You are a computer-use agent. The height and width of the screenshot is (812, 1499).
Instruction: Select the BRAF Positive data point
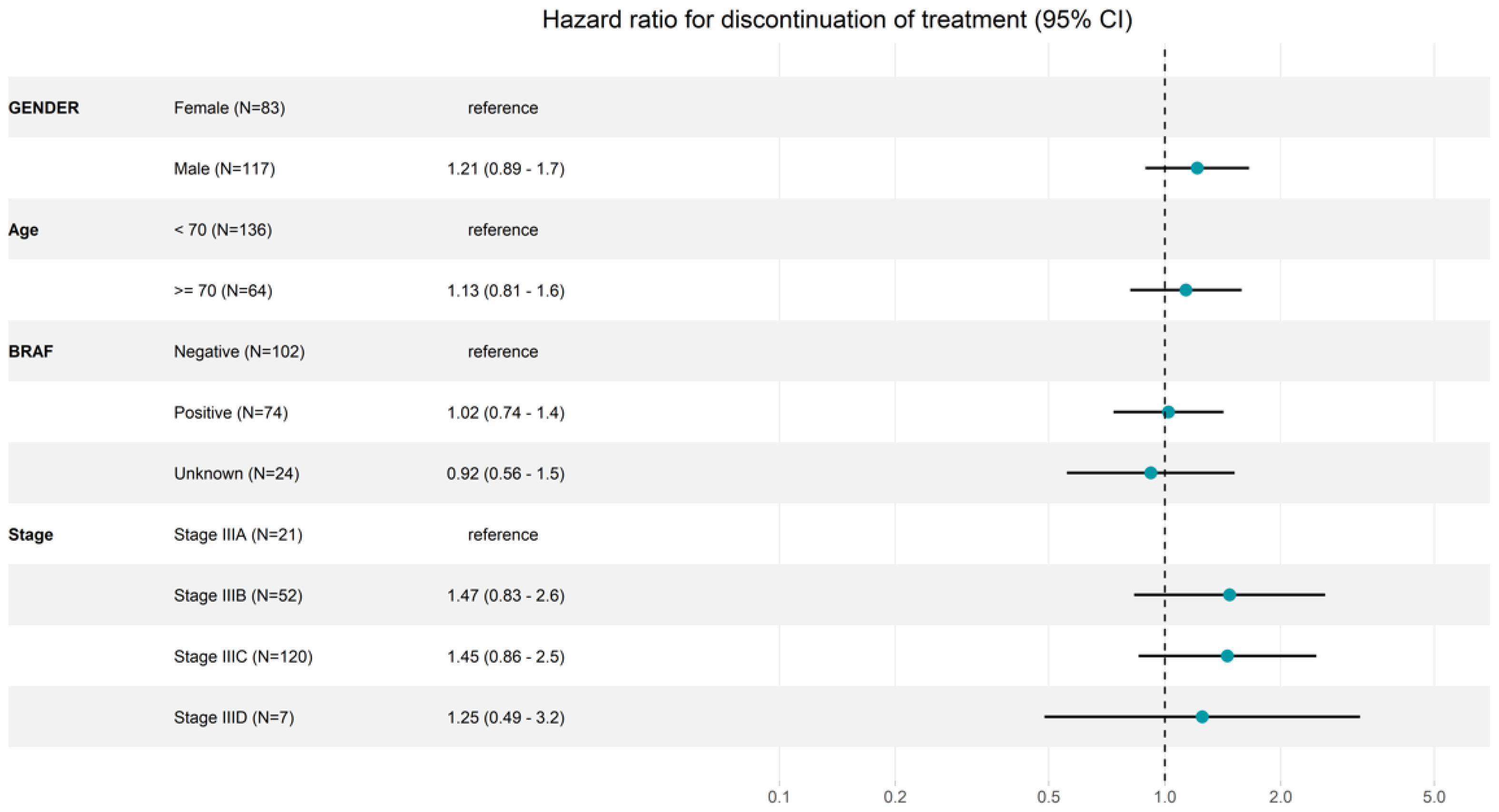coord(1168,412)
